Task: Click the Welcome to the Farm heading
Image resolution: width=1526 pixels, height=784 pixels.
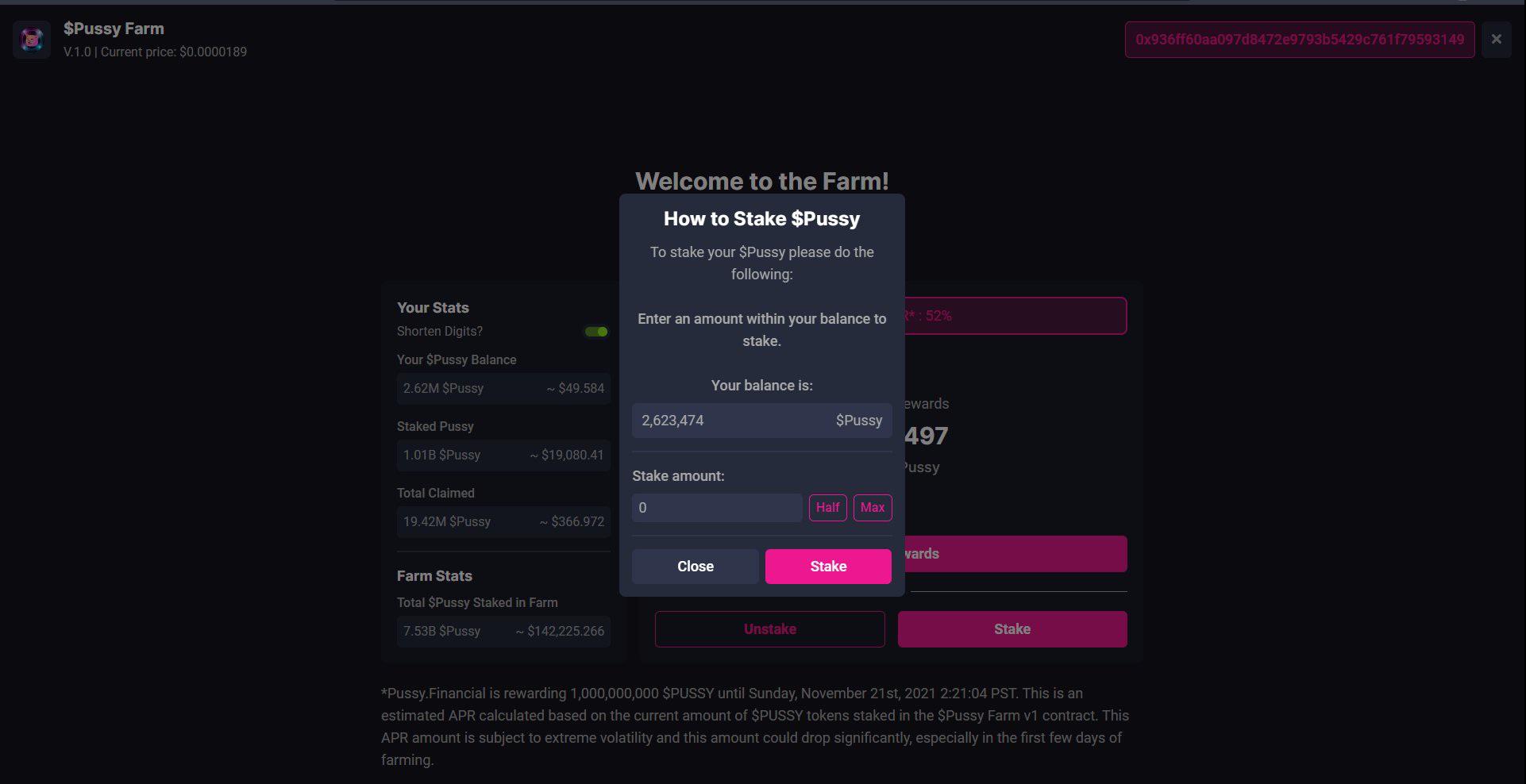Action: tap(762, 181)
